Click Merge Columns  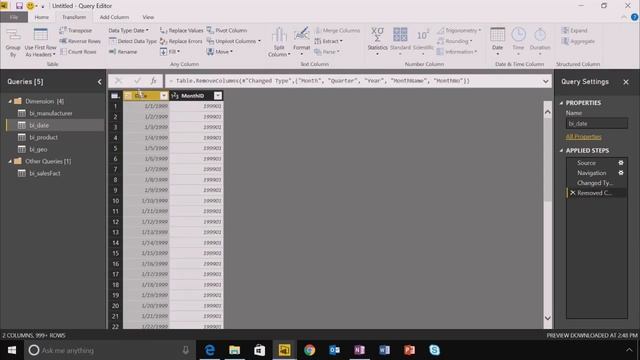pyautogui.click(x=337, y=31)
